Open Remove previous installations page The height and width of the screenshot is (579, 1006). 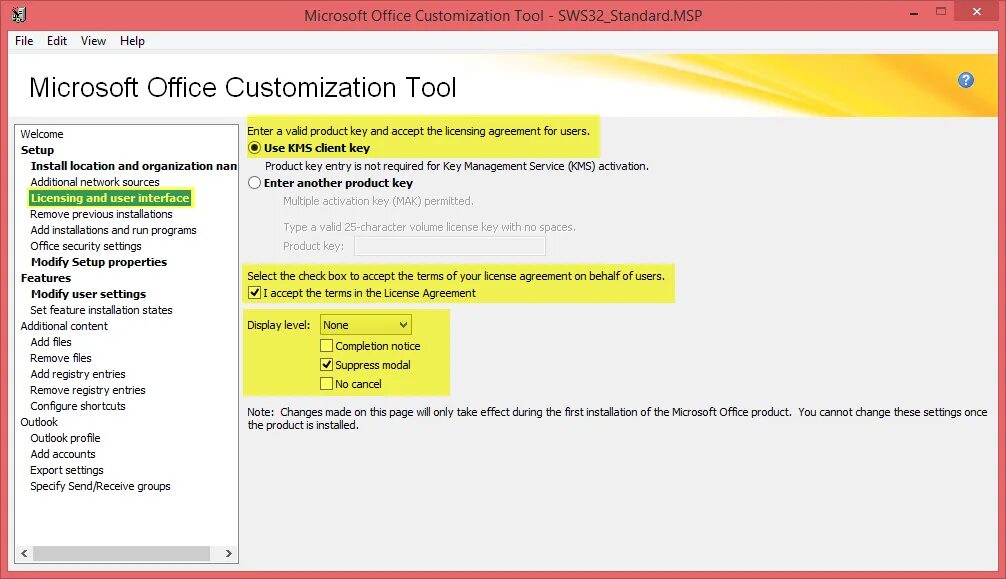click(101, 214)
